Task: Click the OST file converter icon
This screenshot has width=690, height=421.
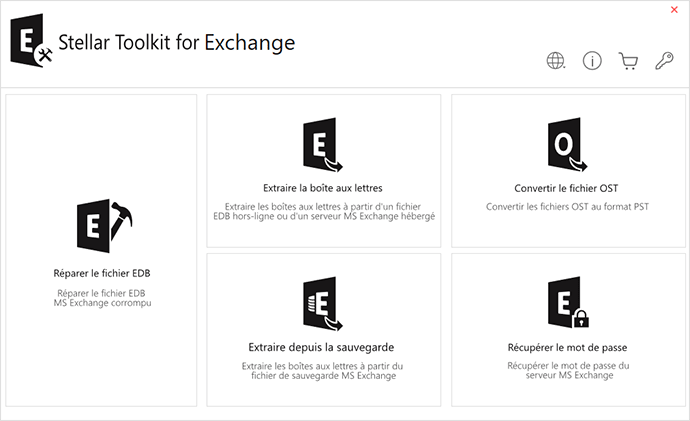Action: coord(567,148)
